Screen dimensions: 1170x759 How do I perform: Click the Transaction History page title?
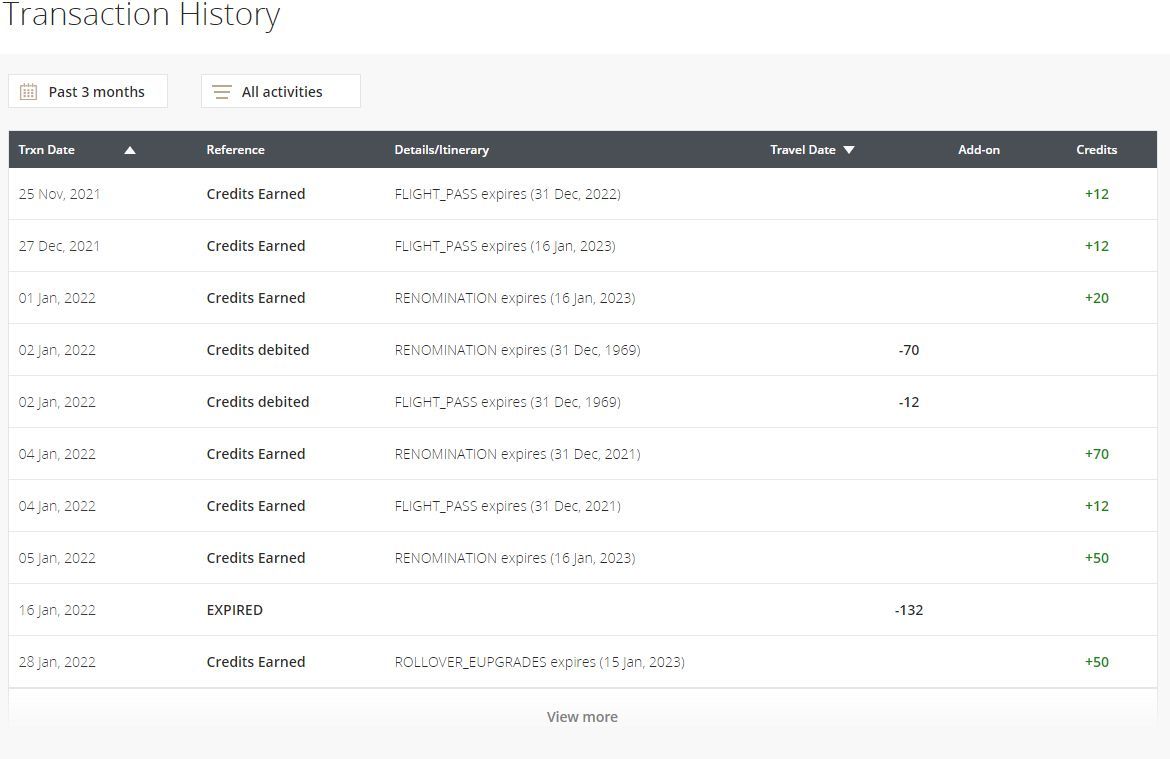142,15
